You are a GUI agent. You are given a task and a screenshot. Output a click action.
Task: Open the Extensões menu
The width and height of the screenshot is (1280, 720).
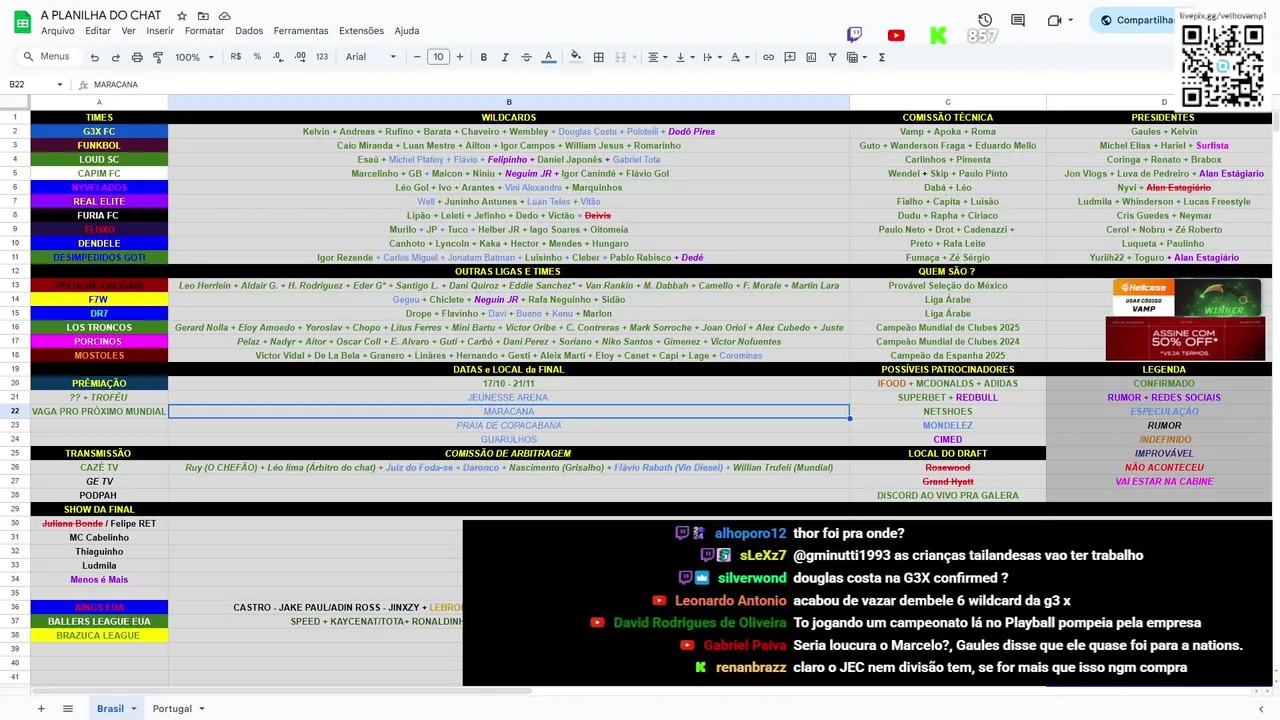point(361,31)
